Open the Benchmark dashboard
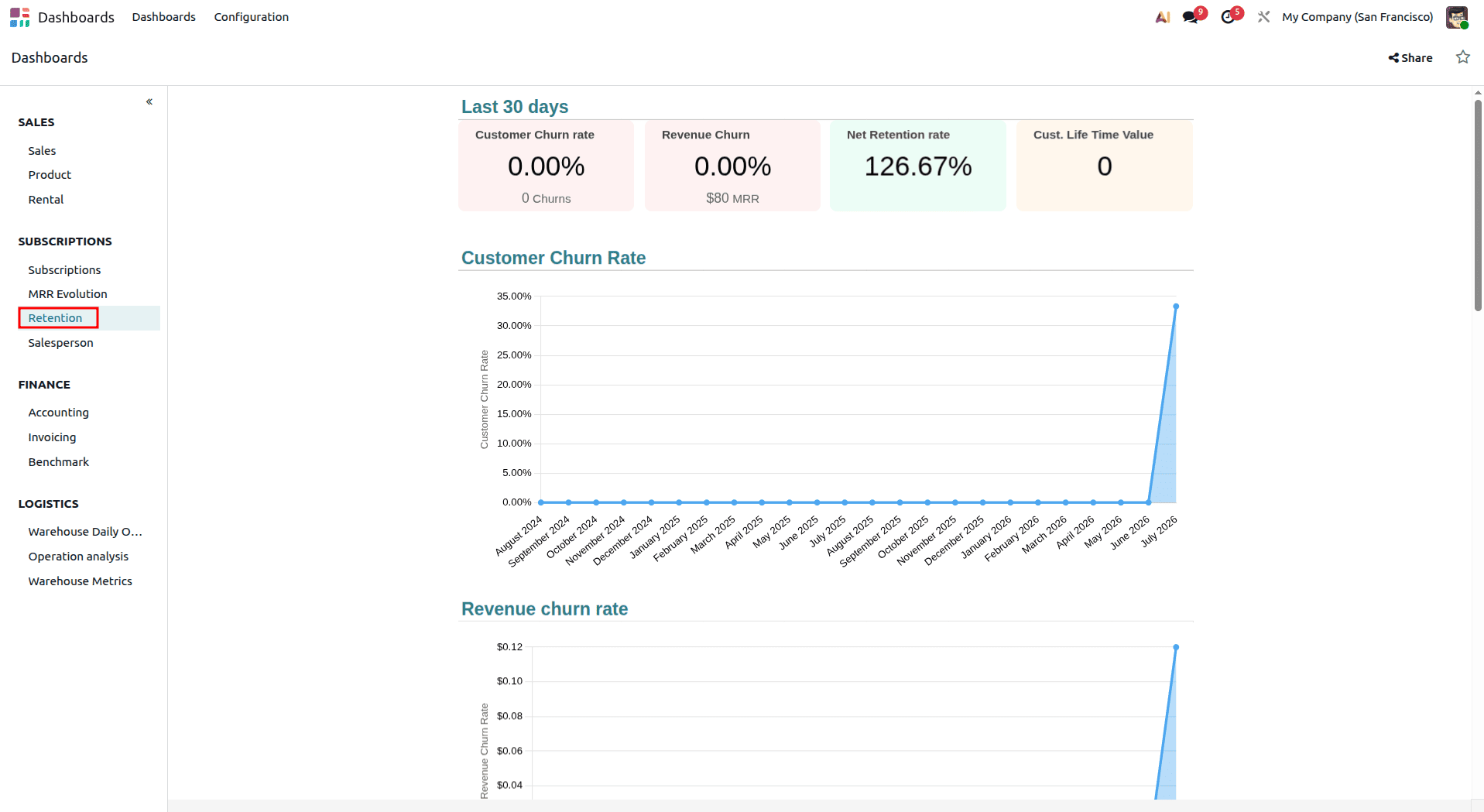Screen dimensions: 1484x812 coord(58,462)
